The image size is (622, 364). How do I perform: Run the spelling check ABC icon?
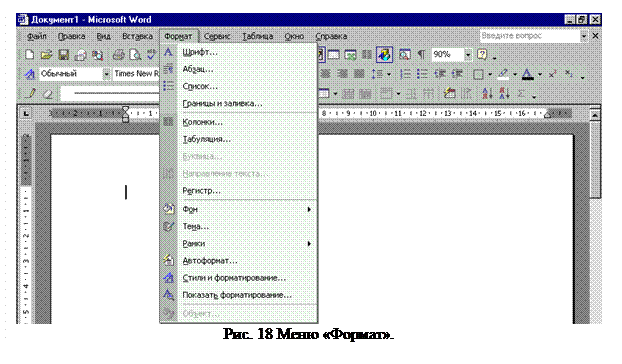tap(152, 54)
